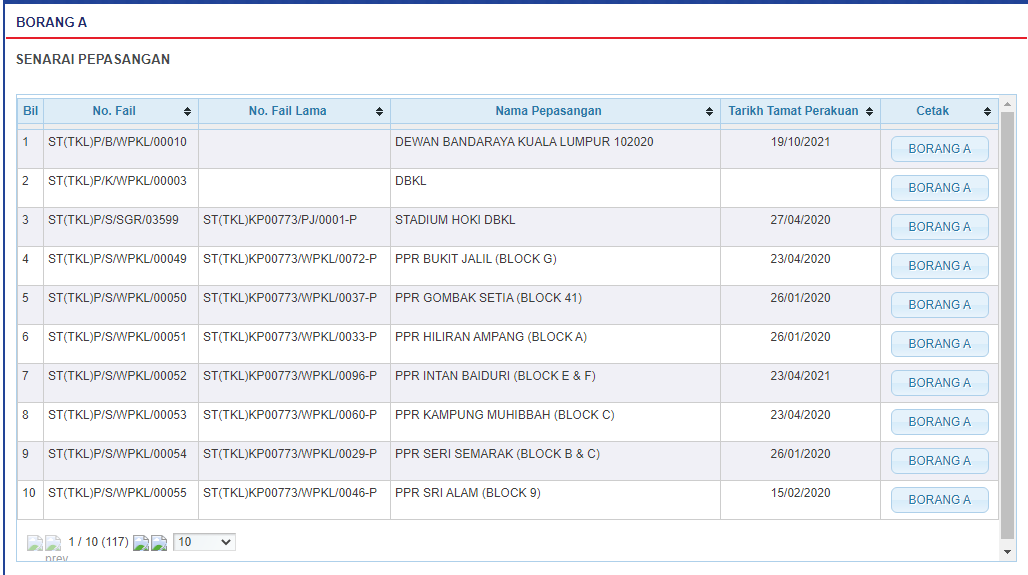
Task: Click scrollbar up arrow beside table
Action: point(1008,104)
